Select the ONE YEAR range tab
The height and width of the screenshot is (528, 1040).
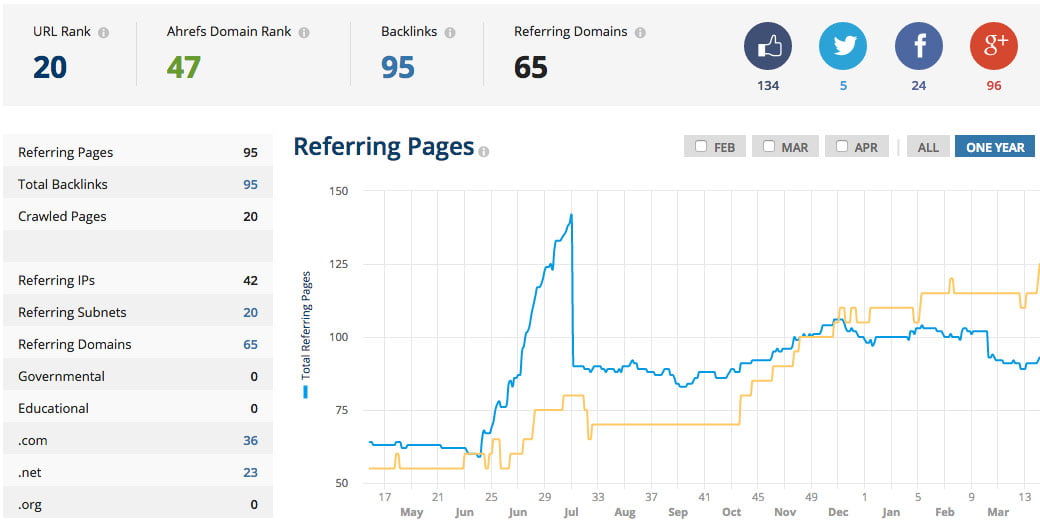[x=995, y=147]
